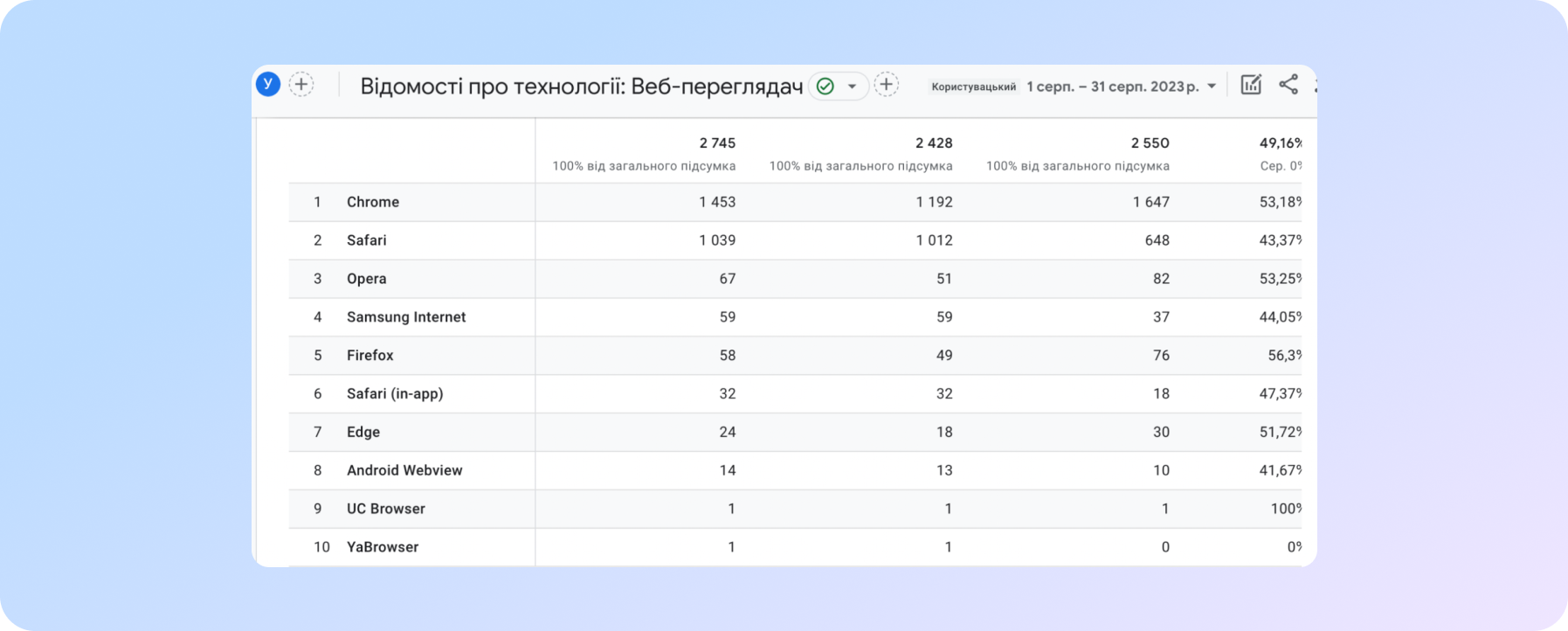The width and height of the screenshot is (1568, 631).
Task: Click the "Користувацький" date label
Action: [x=974, y=87]
